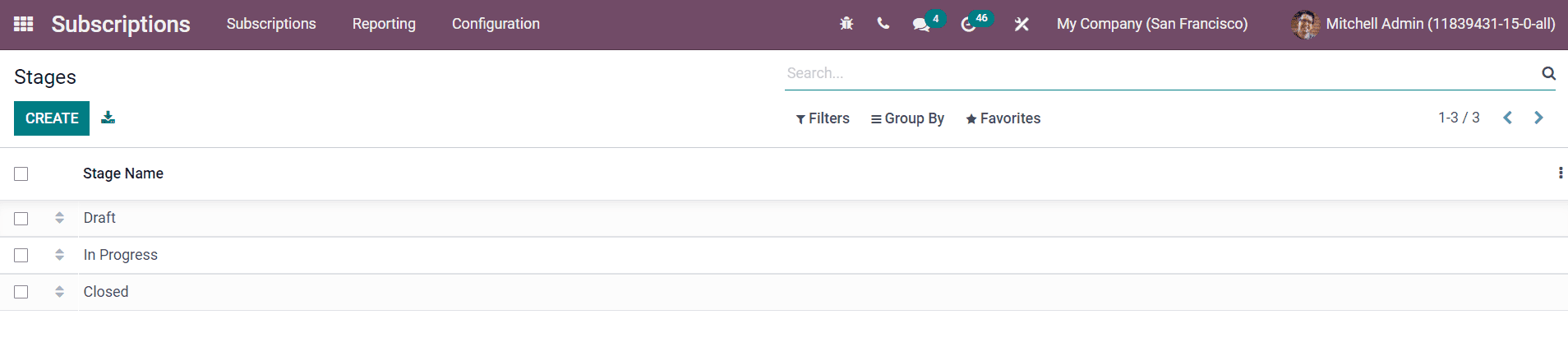Click the import records download icon
The image size is (1568, 347).
click(x=108, y=118)
